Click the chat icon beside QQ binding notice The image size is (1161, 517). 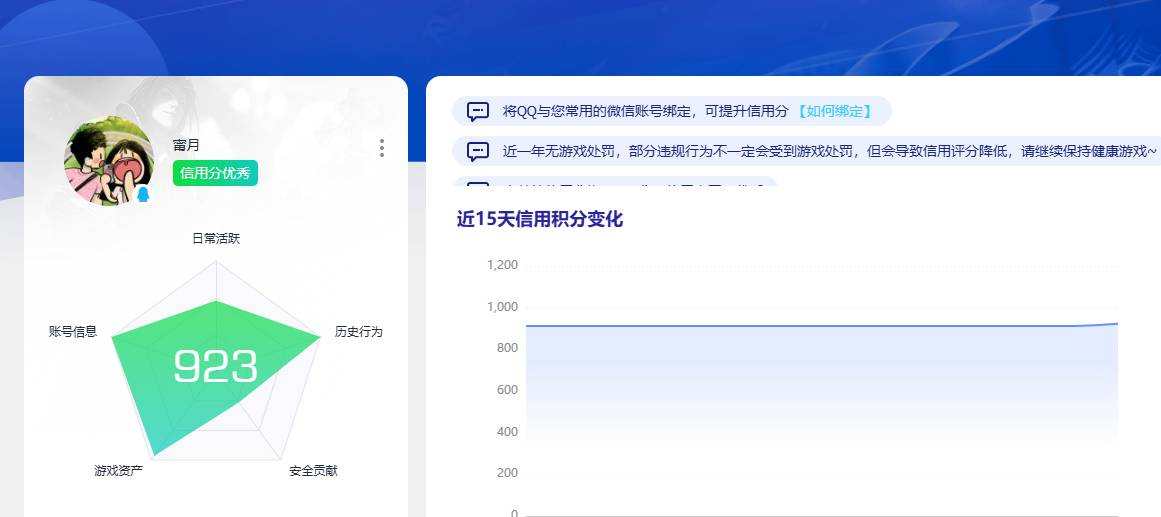point(478,112)
